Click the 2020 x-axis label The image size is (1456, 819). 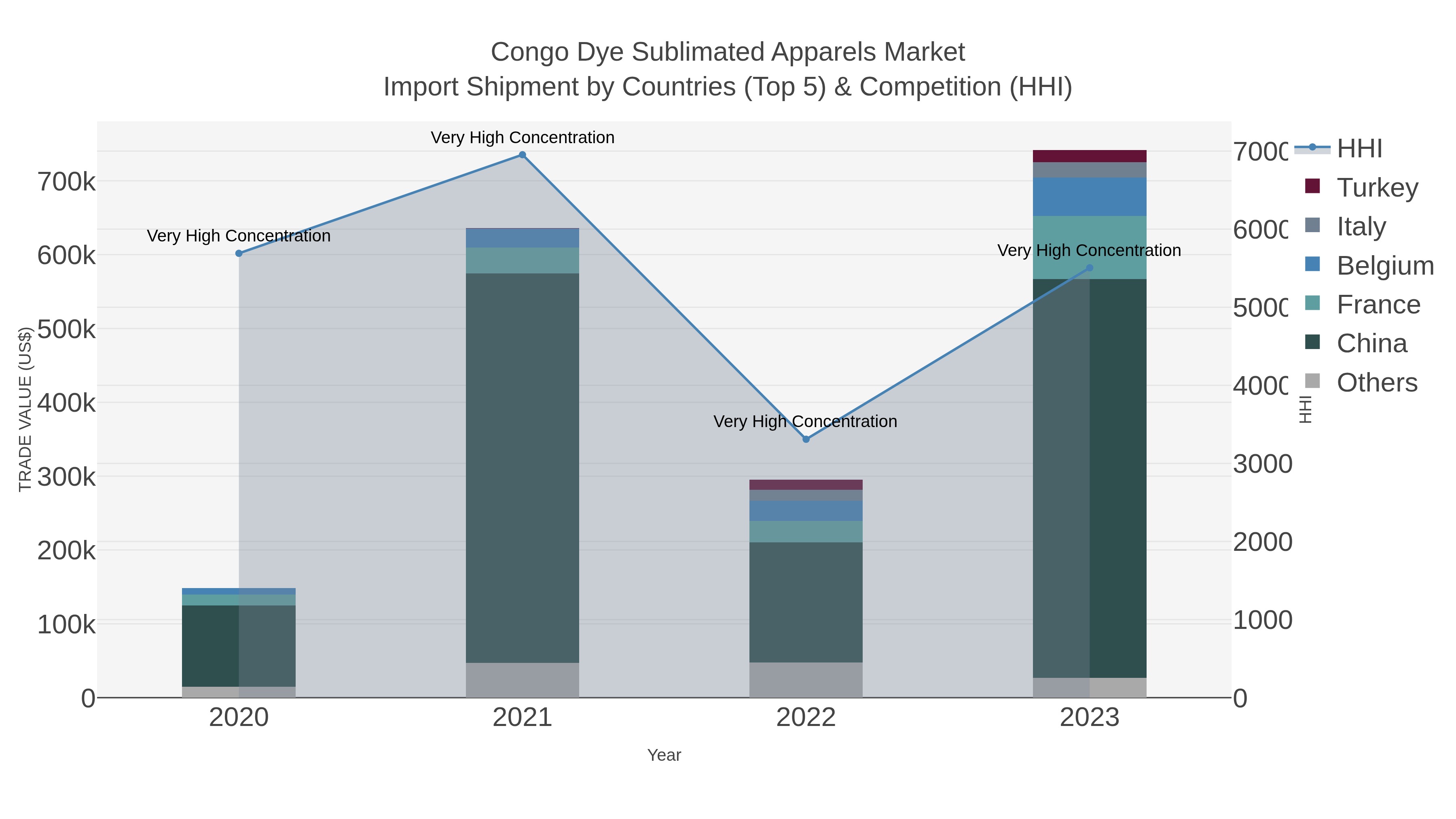click(239, 718)
